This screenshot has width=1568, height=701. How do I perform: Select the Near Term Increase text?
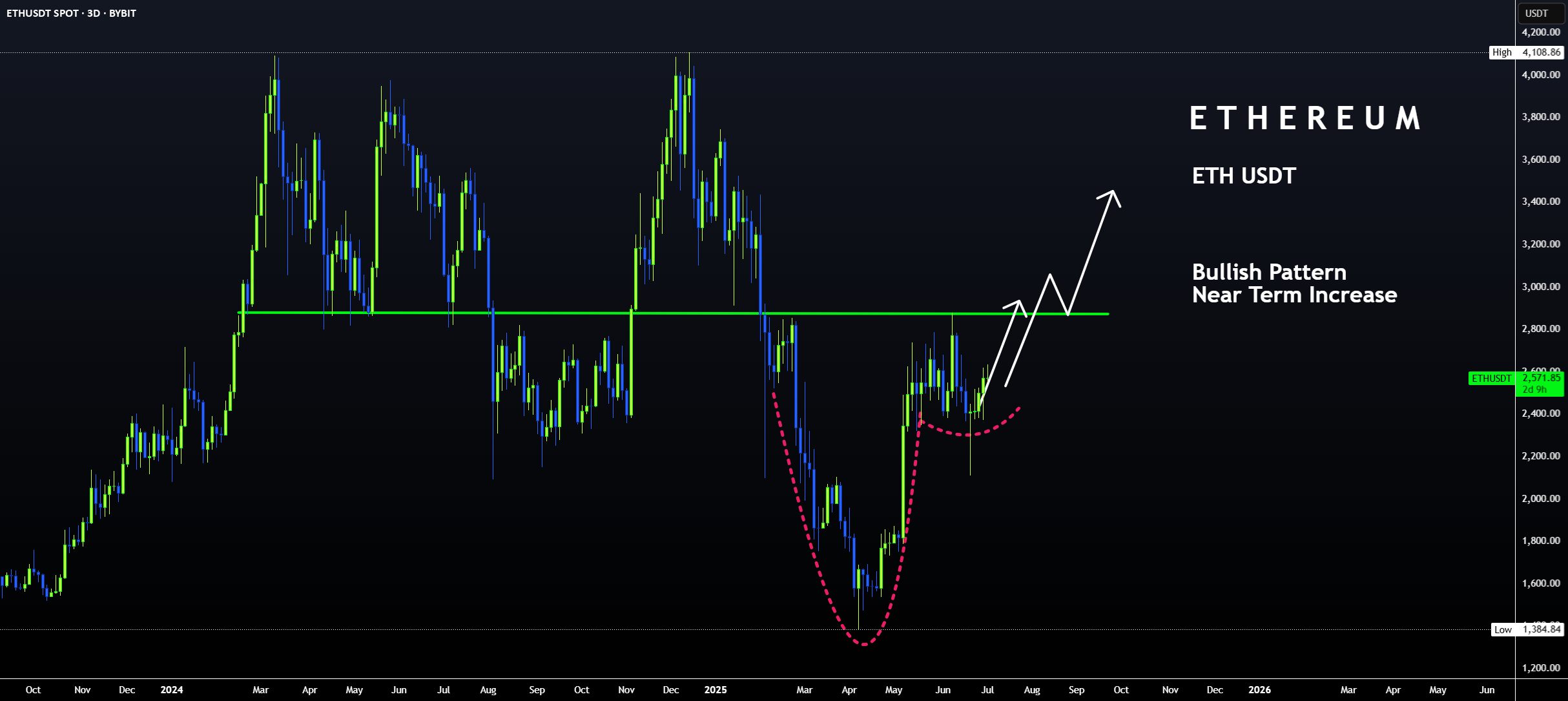click(1294, 295)
